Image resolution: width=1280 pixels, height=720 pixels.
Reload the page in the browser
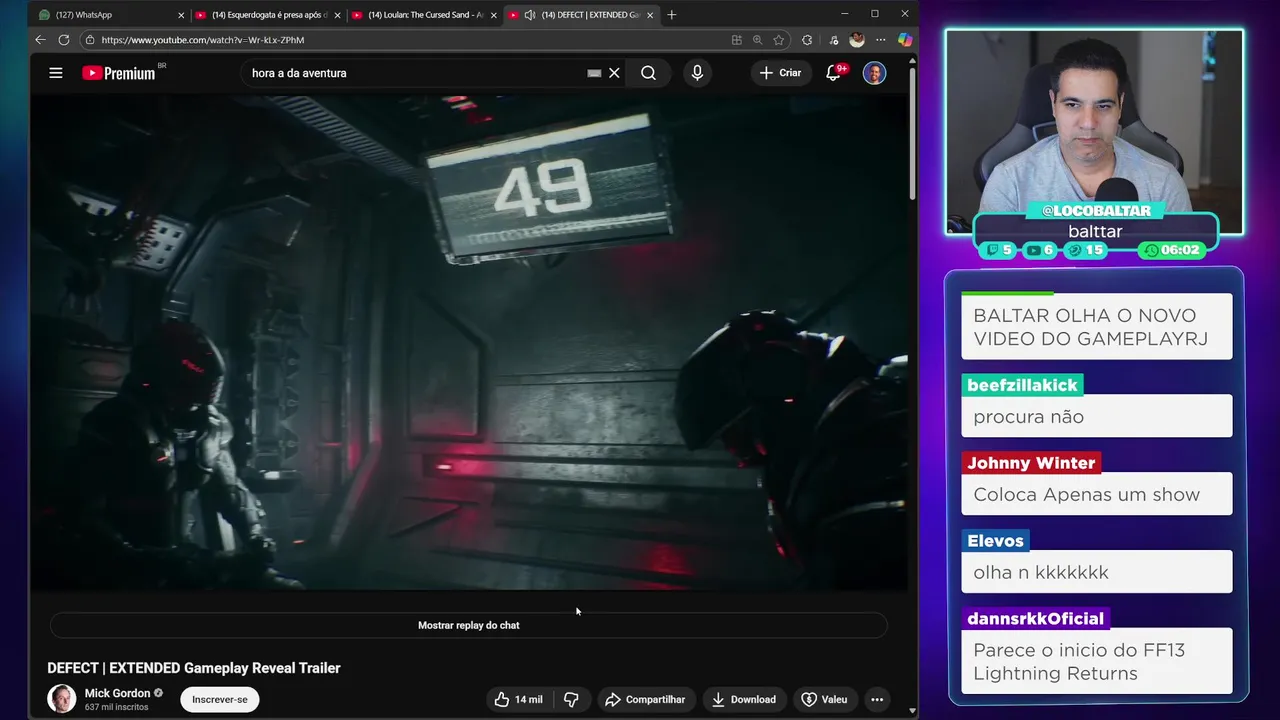[64, 40]
